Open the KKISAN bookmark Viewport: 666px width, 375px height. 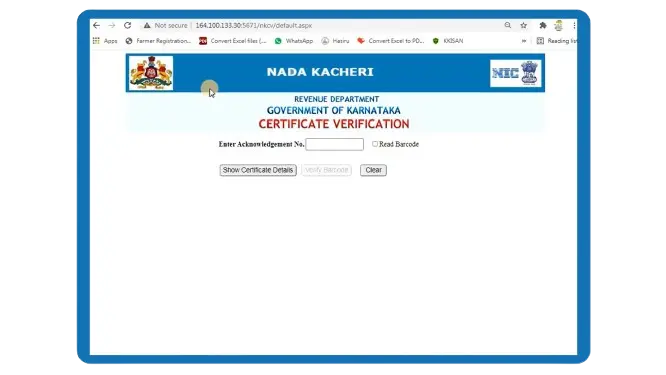[x=448, y=41]
